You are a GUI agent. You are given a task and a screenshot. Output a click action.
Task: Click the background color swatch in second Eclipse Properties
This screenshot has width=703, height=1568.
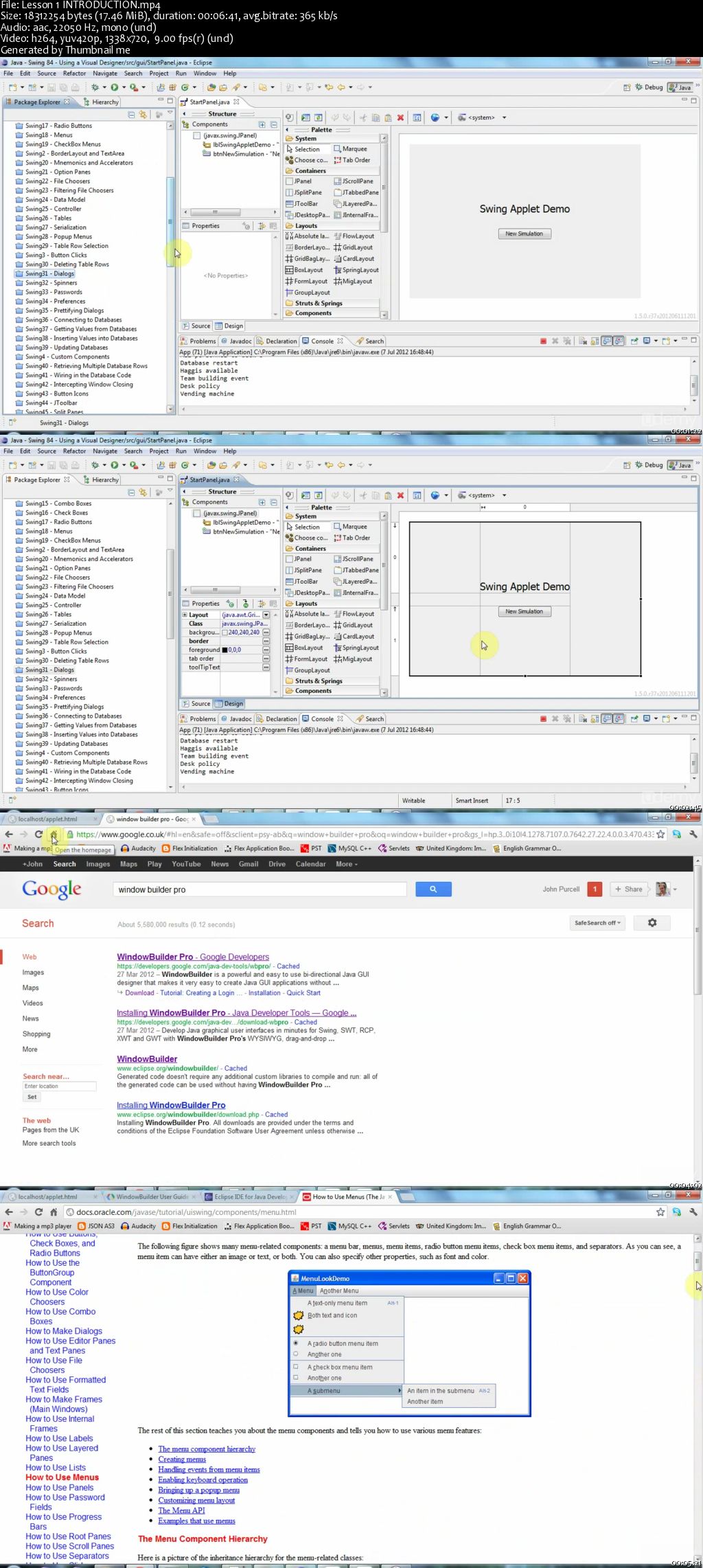(224, 633)
